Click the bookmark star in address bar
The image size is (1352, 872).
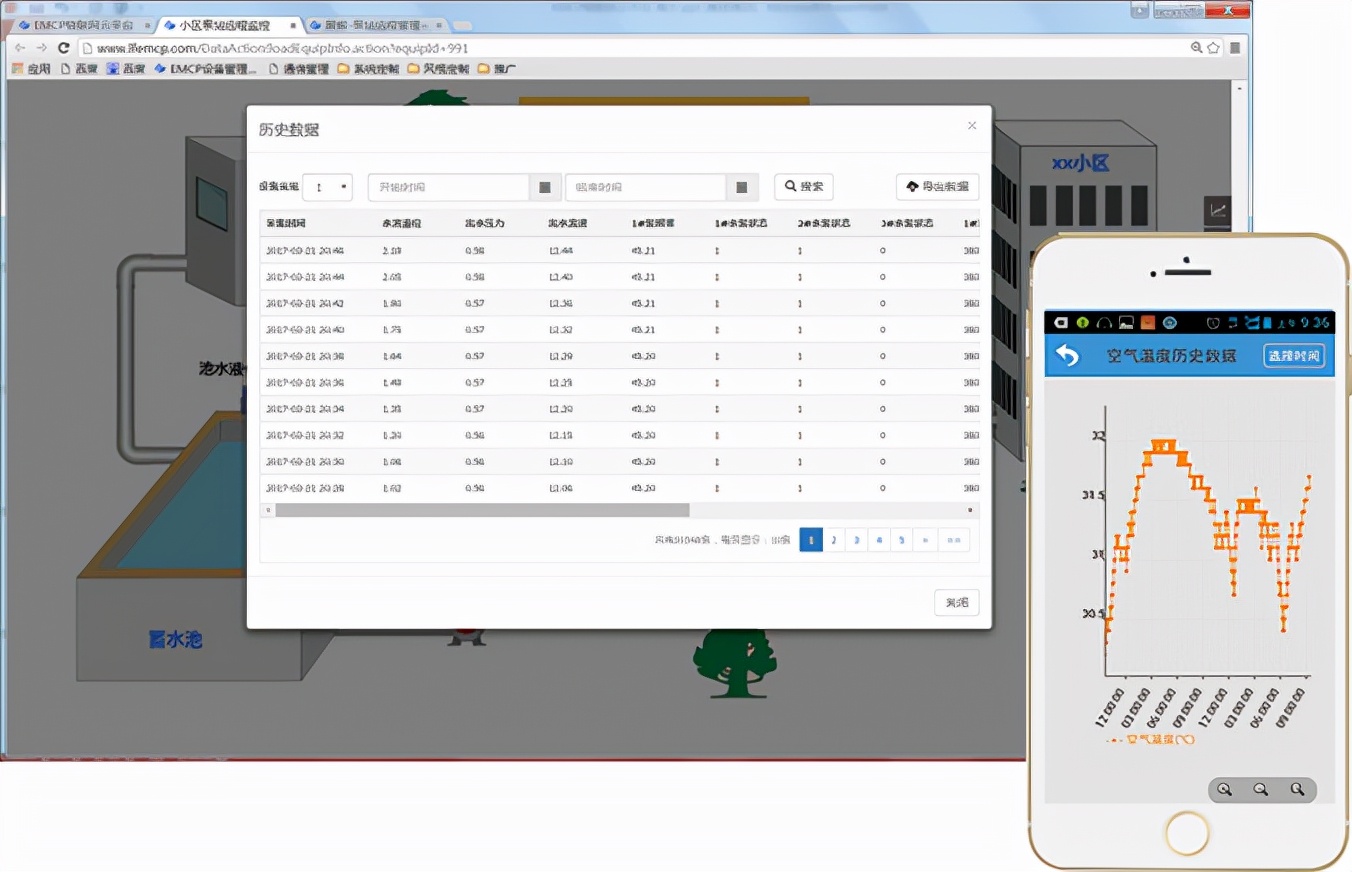pyautogui.click(x=1213, y=48)
